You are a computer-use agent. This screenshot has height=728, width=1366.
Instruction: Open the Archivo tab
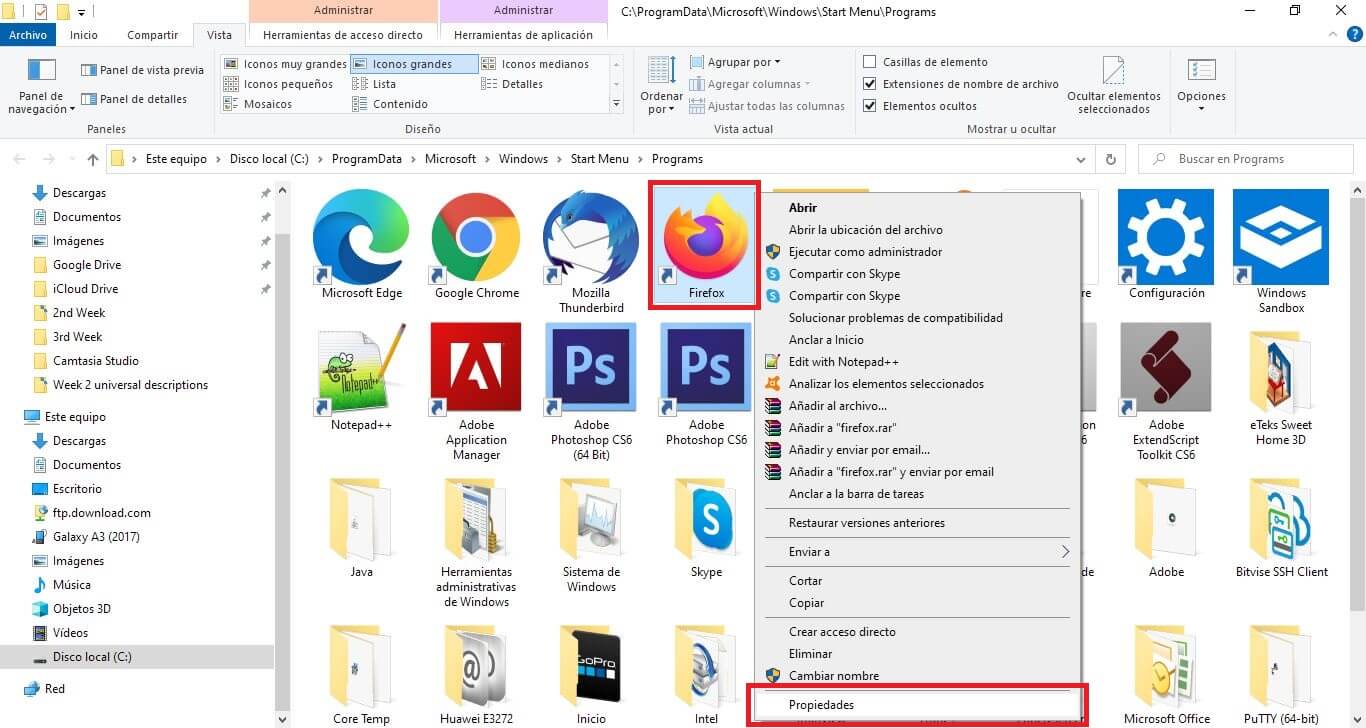point(27,35)
